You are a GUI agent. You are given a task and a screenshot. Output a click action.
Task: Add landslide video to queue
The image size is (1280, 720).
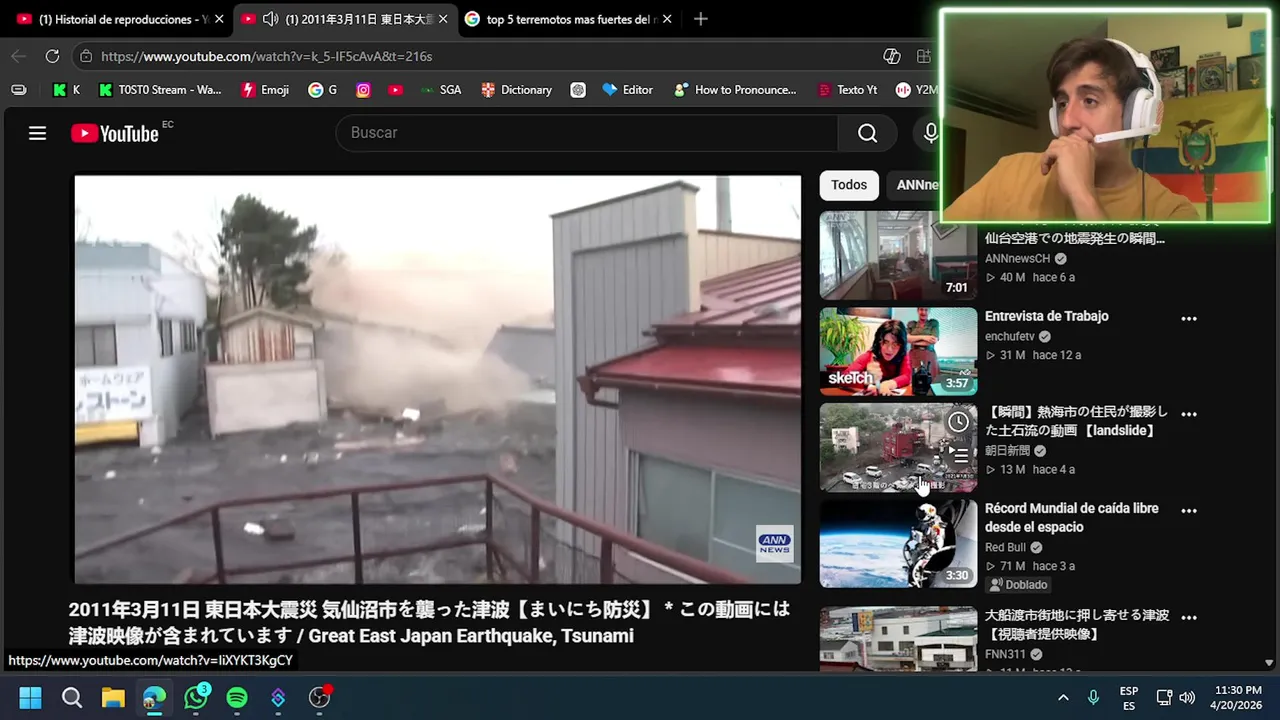(x=958, y=455)
